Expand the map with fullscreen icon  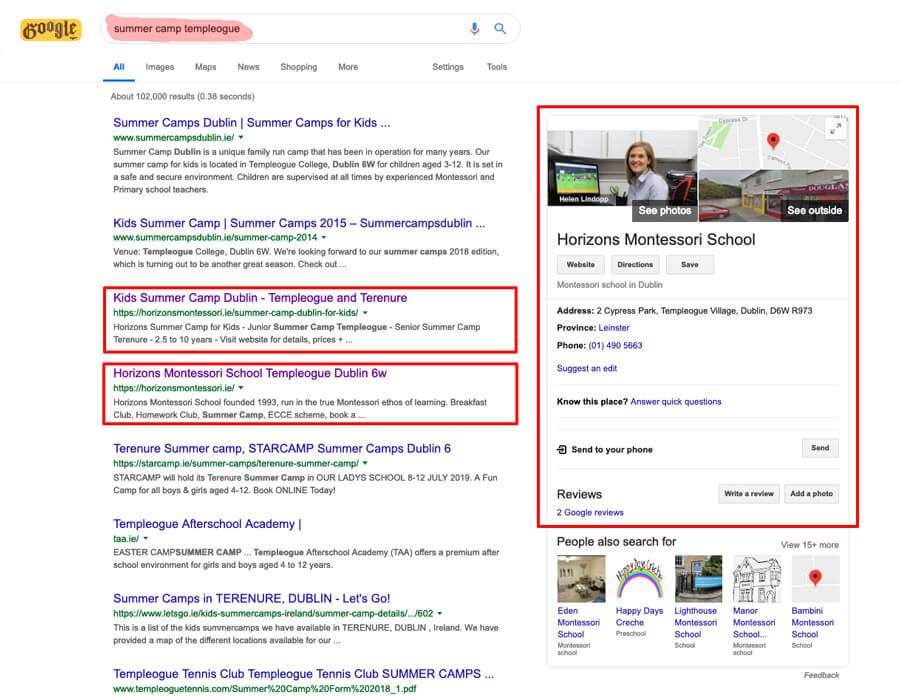(836, 129)
